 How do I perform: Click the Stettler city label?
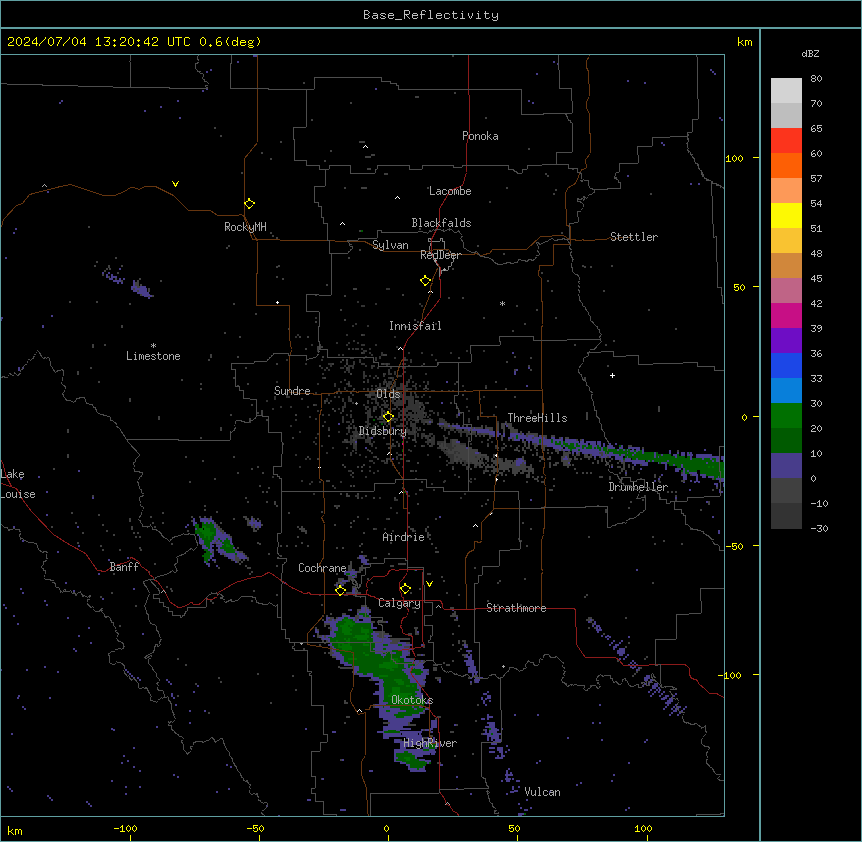point(634,237)
